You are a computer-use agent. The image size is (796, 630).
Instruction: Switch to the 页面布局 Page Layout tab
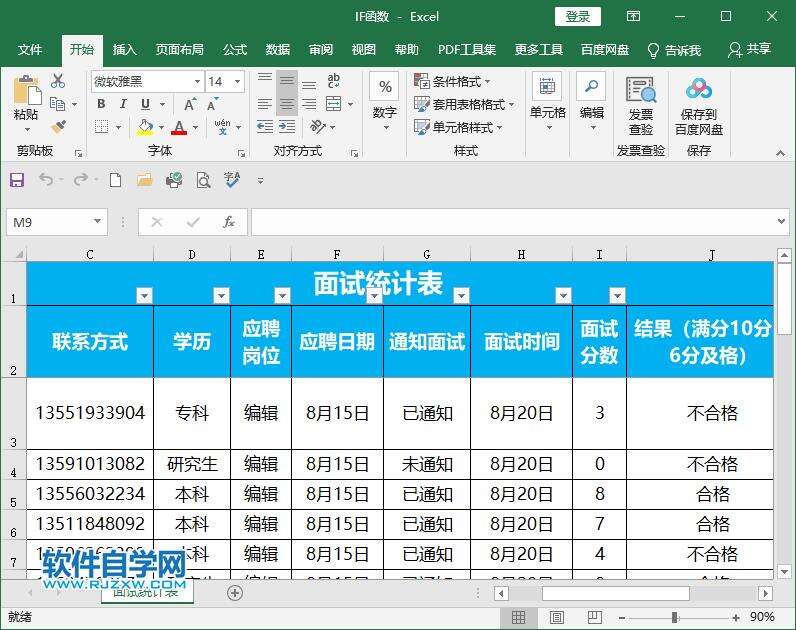click(x=180, y=50)
